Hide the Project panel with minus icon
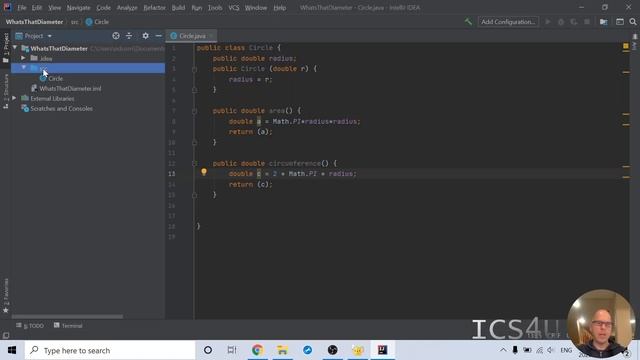The height and width of the screenshot is (360, 640). click(158, 36)
